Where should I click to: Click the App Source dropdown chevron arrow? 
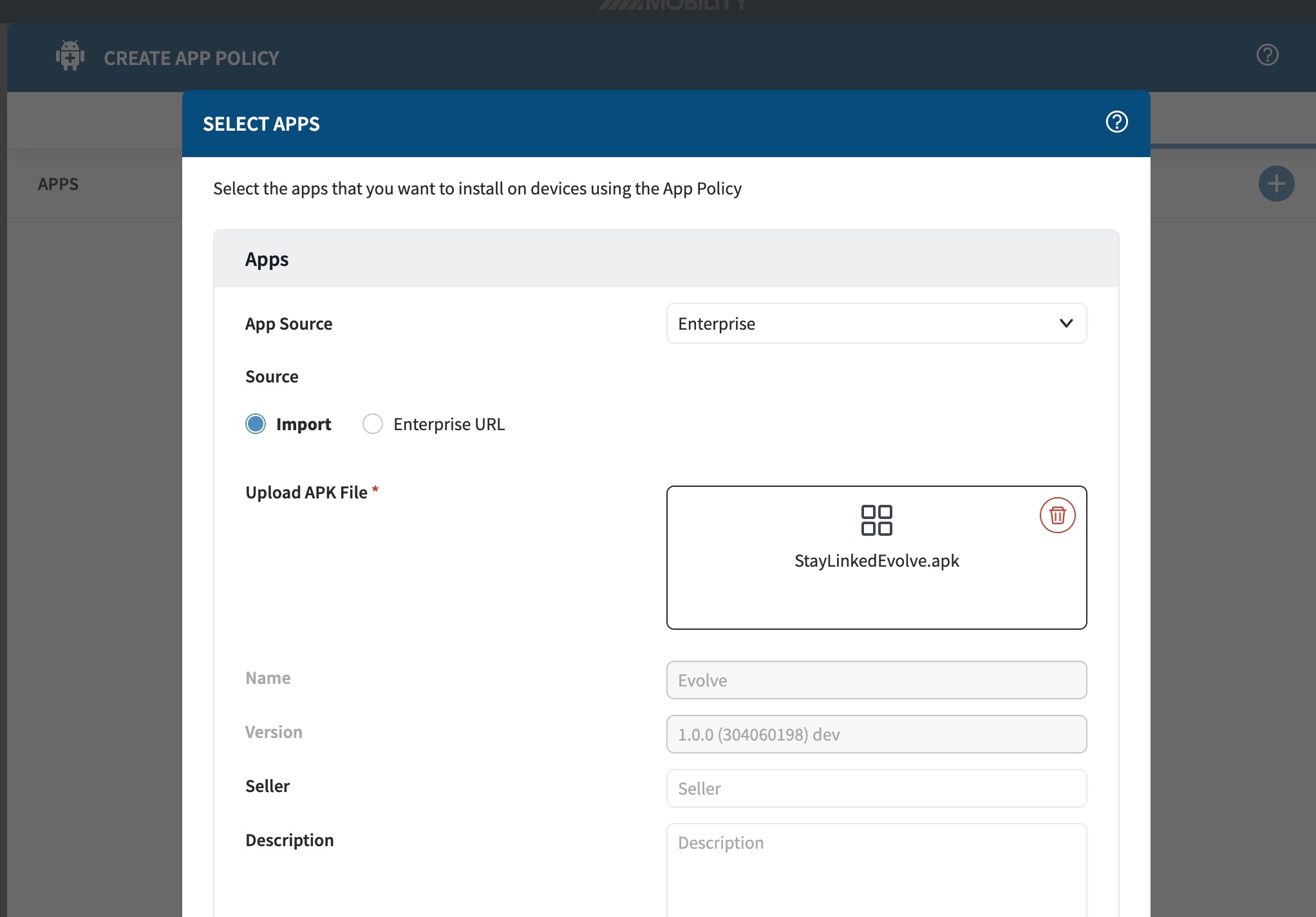[1066, 323]
